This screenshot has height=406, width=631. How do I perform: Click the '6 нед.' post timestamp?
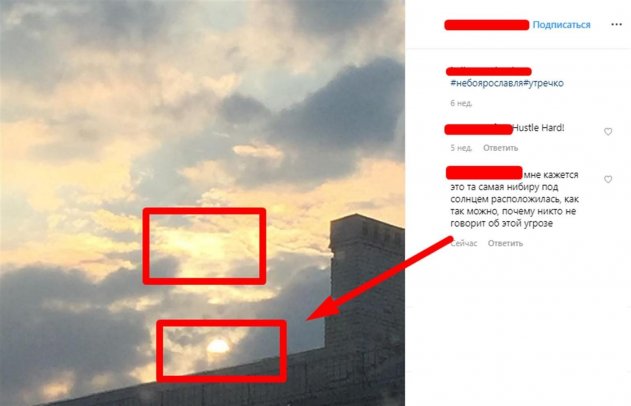point(461,103)
